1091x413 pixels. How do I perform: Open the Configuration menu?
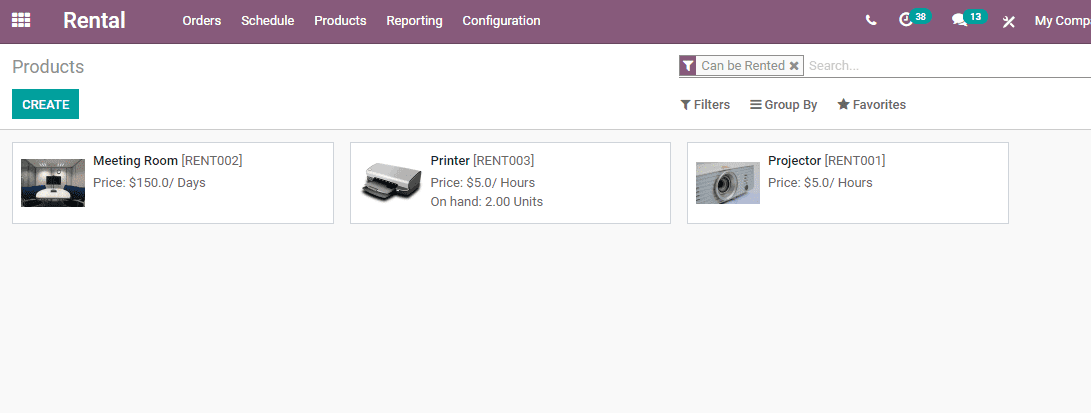[501, 21]
